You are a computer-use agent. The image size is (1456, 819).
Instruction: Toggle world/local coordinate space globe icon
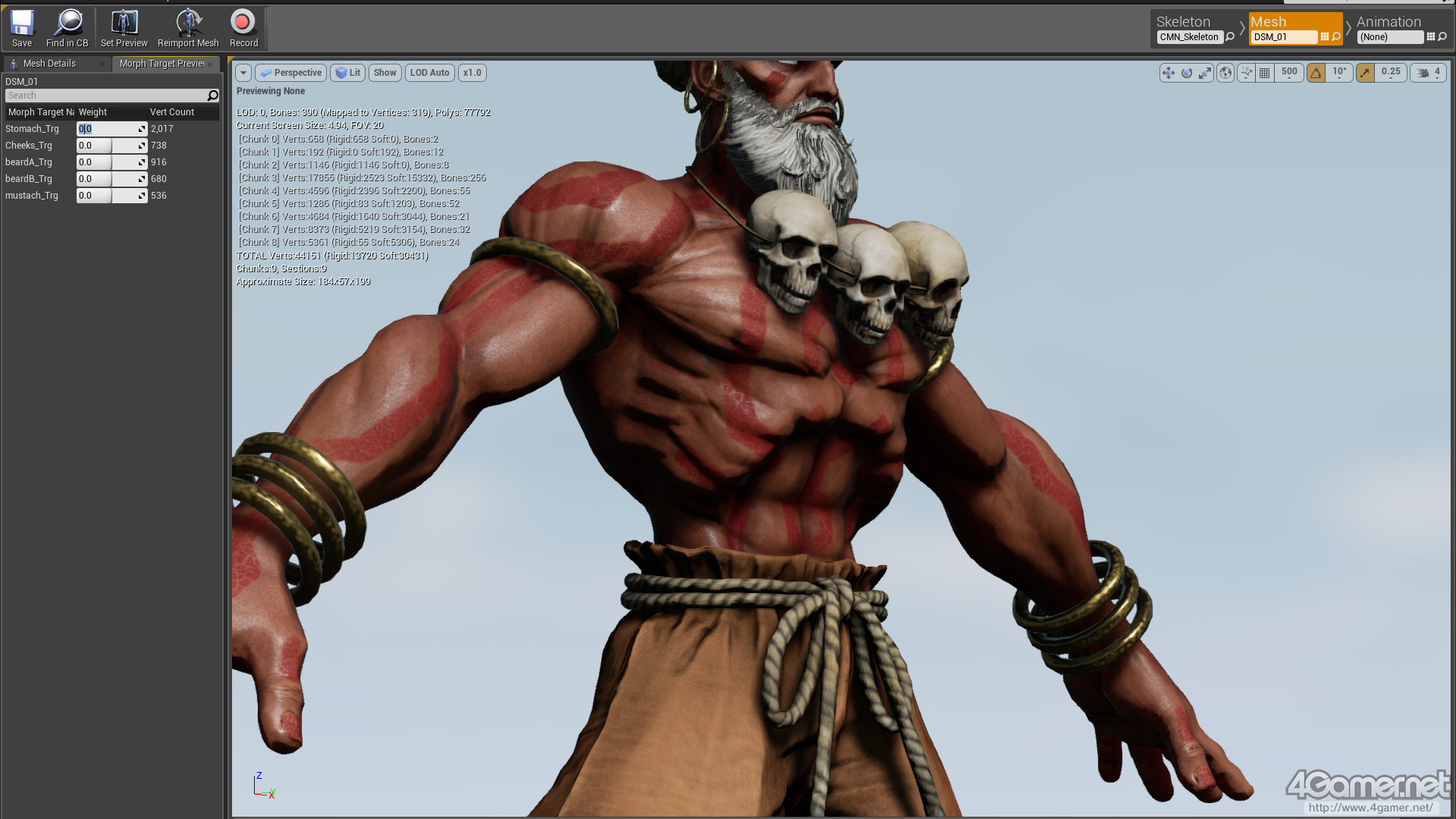point(1225,73)
